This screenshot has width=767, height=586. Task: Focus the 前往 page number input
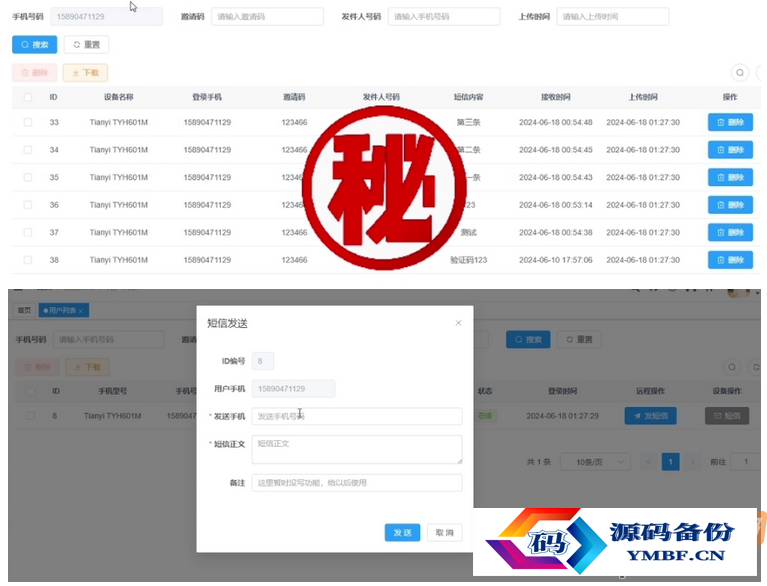coord(745,462)
